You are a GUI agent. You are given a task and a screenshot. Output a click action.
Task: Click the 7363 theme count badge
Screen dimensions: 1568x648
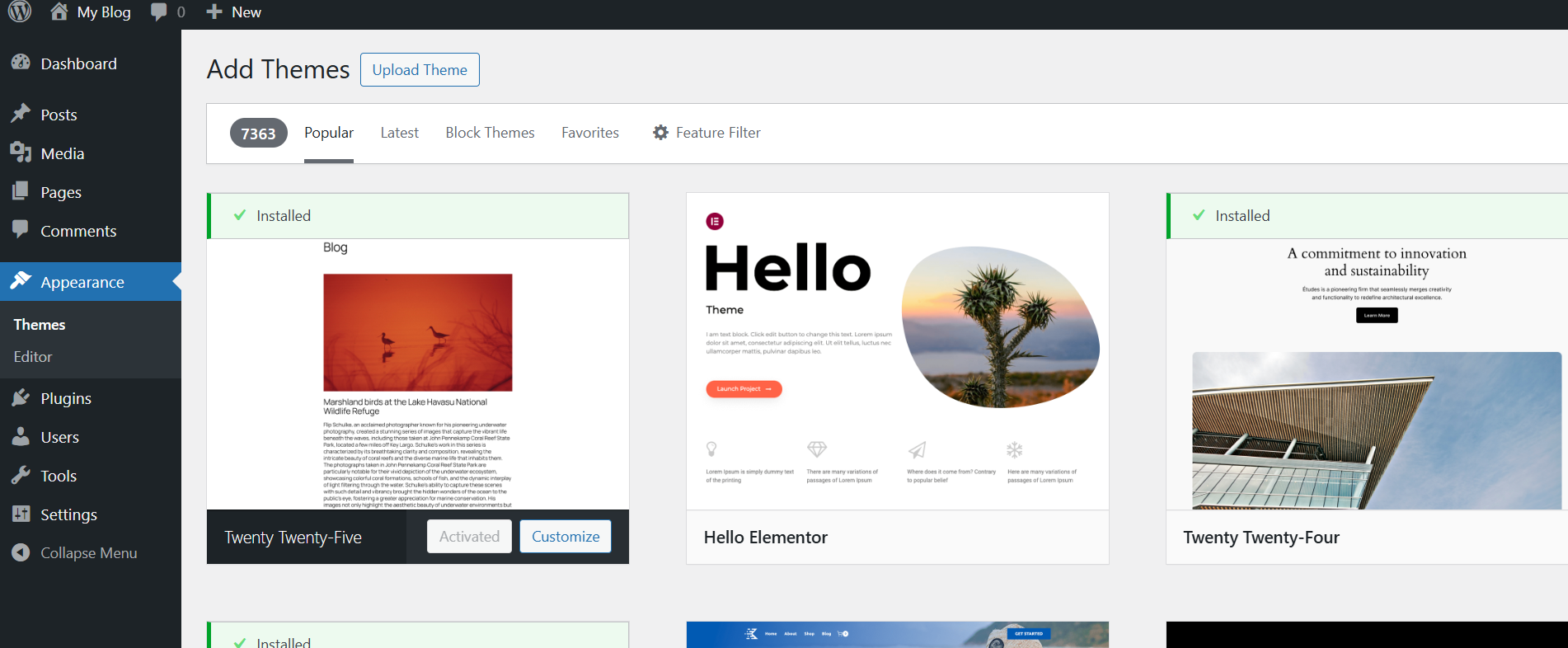[x=258, y=133]
